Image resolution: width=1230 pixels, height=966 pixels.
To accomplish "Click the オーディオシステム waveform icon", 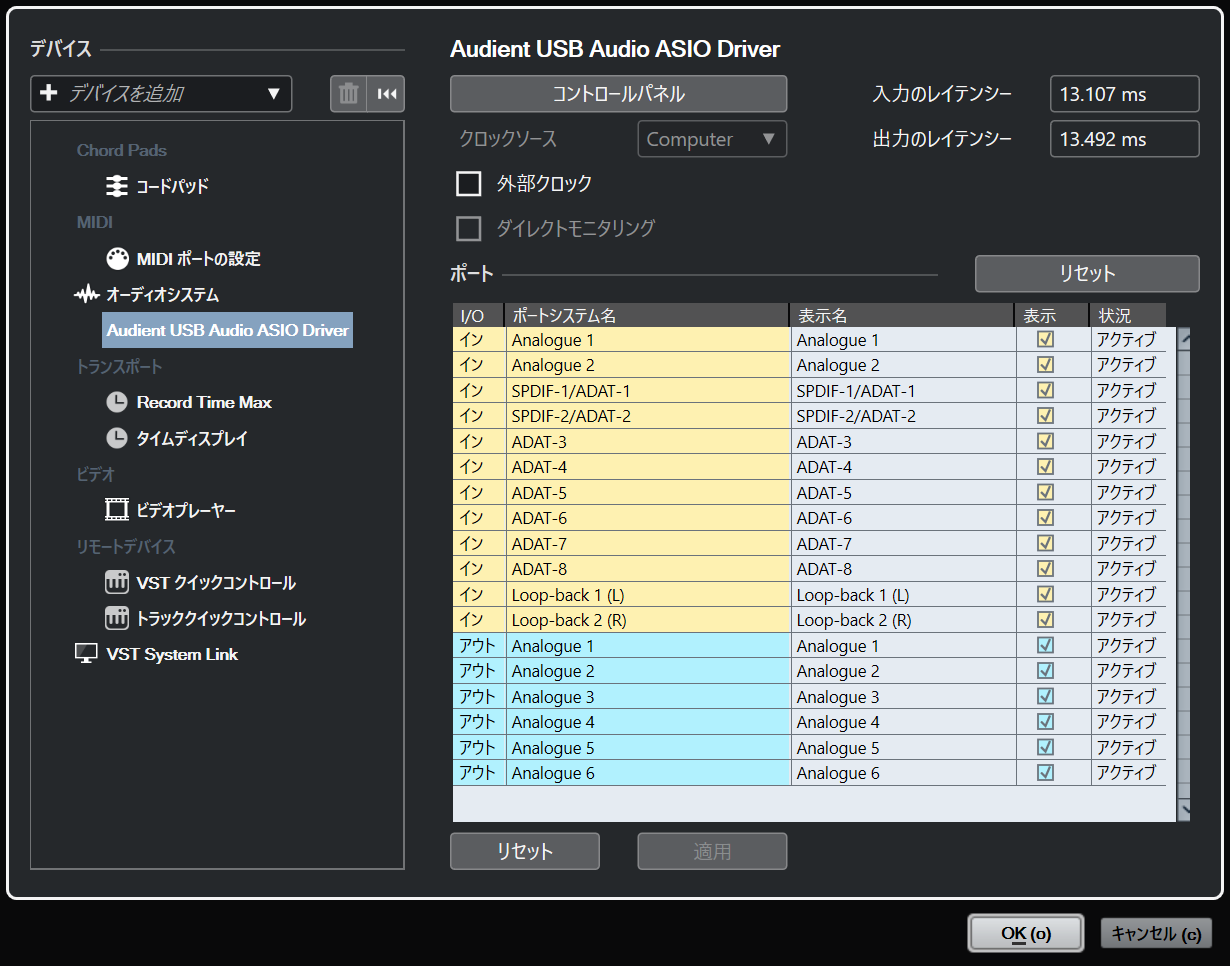I will coord(87,295).
